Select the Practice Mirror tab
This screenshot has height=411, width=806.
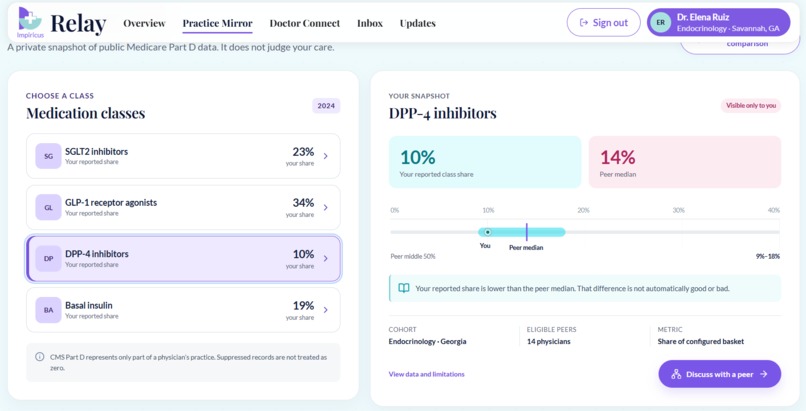pyautogui.click(x=217, y=23)
